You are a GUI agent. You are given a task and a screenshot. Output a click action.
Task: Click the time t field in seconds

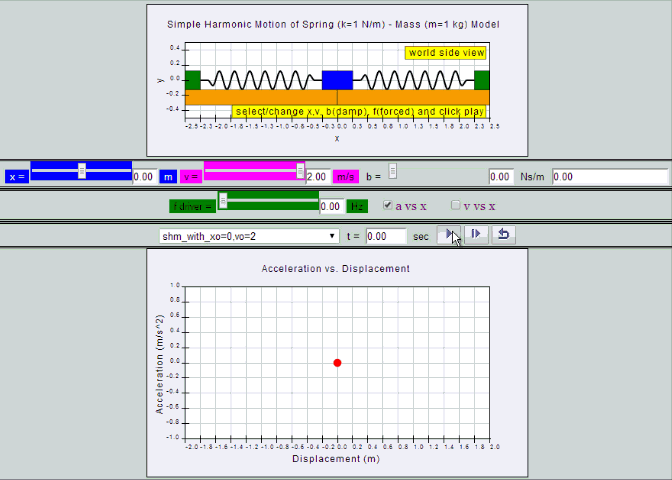386,236
